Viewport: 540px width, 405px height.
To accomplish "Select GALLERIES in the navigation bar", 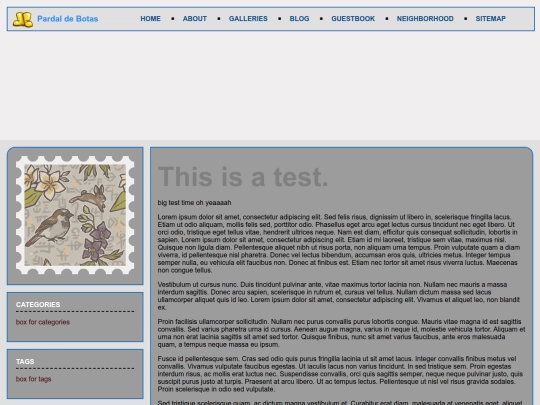I will coord(248,19).
